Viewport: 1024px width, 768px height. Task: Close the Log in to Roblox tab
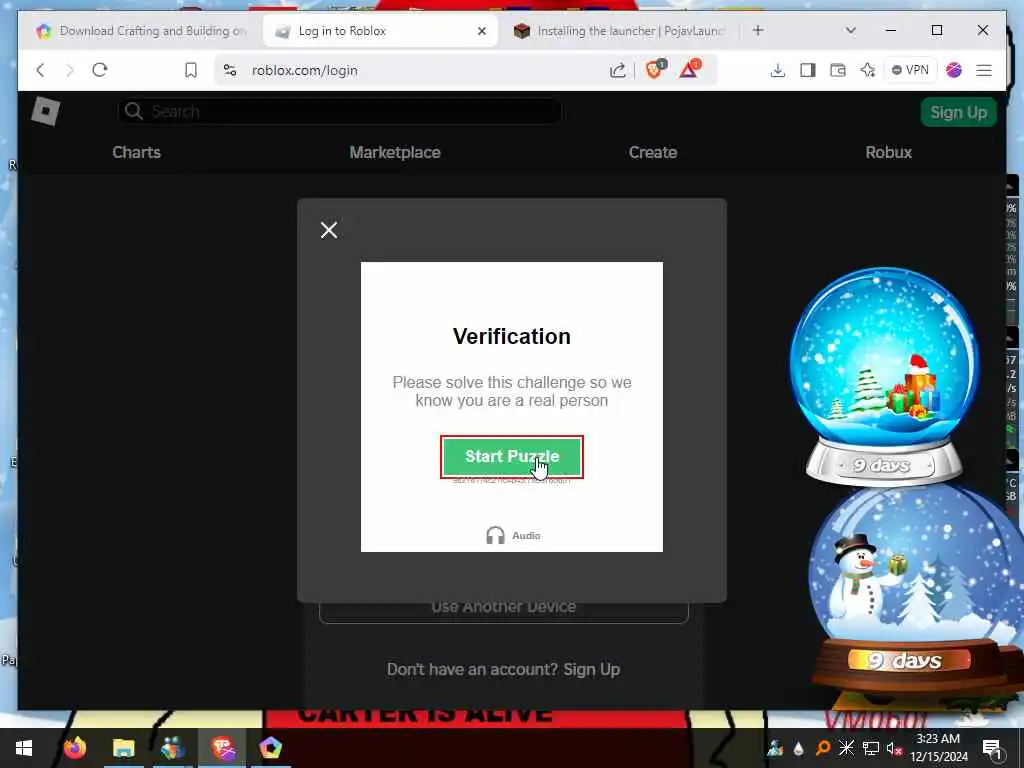point(482,31)
